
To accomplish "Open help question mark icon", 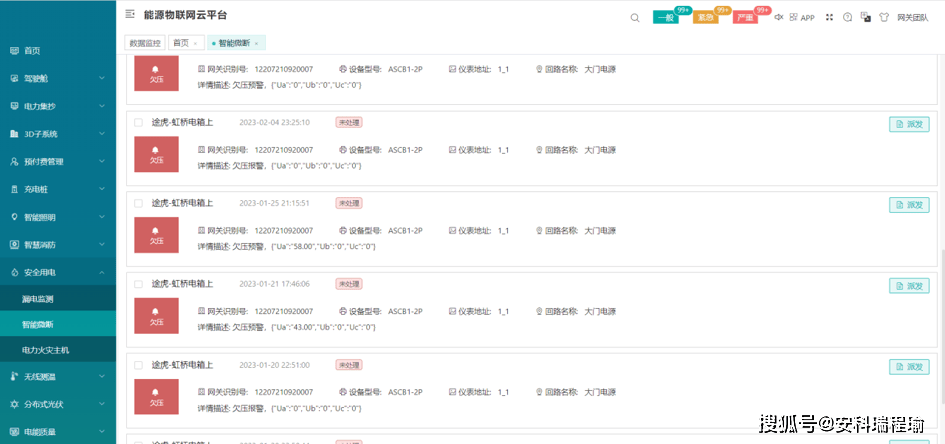I will click(847, 17).
